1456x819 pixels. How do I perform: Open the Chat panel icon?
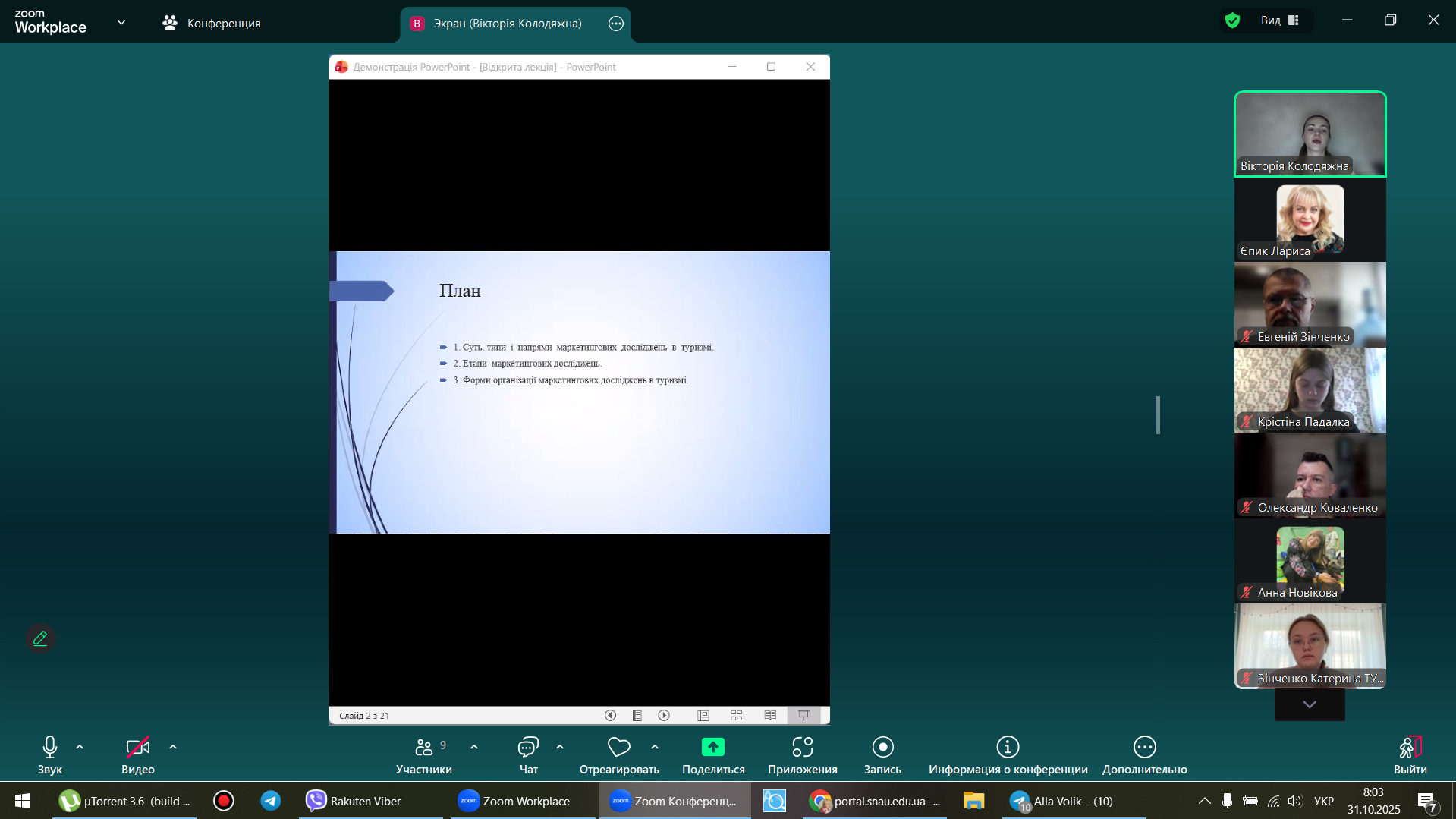coord(528,748)
